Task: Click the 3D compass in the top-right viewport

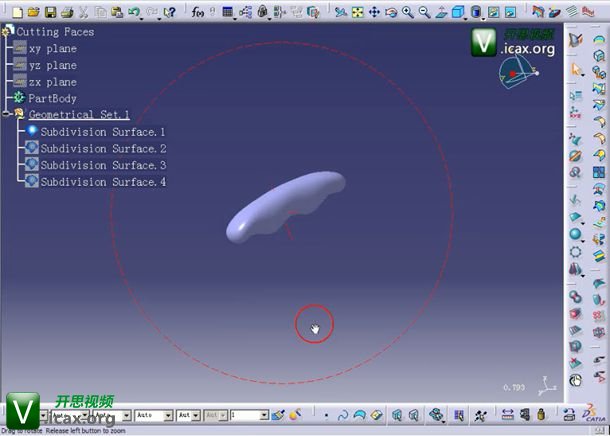Action: (521, 68)
